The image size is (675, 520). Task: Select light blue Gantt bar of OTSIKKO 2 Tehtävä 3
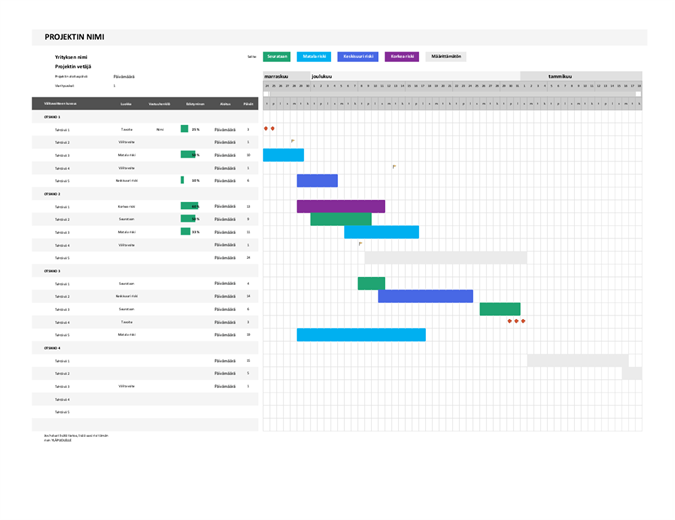click(x=381, y=232)
